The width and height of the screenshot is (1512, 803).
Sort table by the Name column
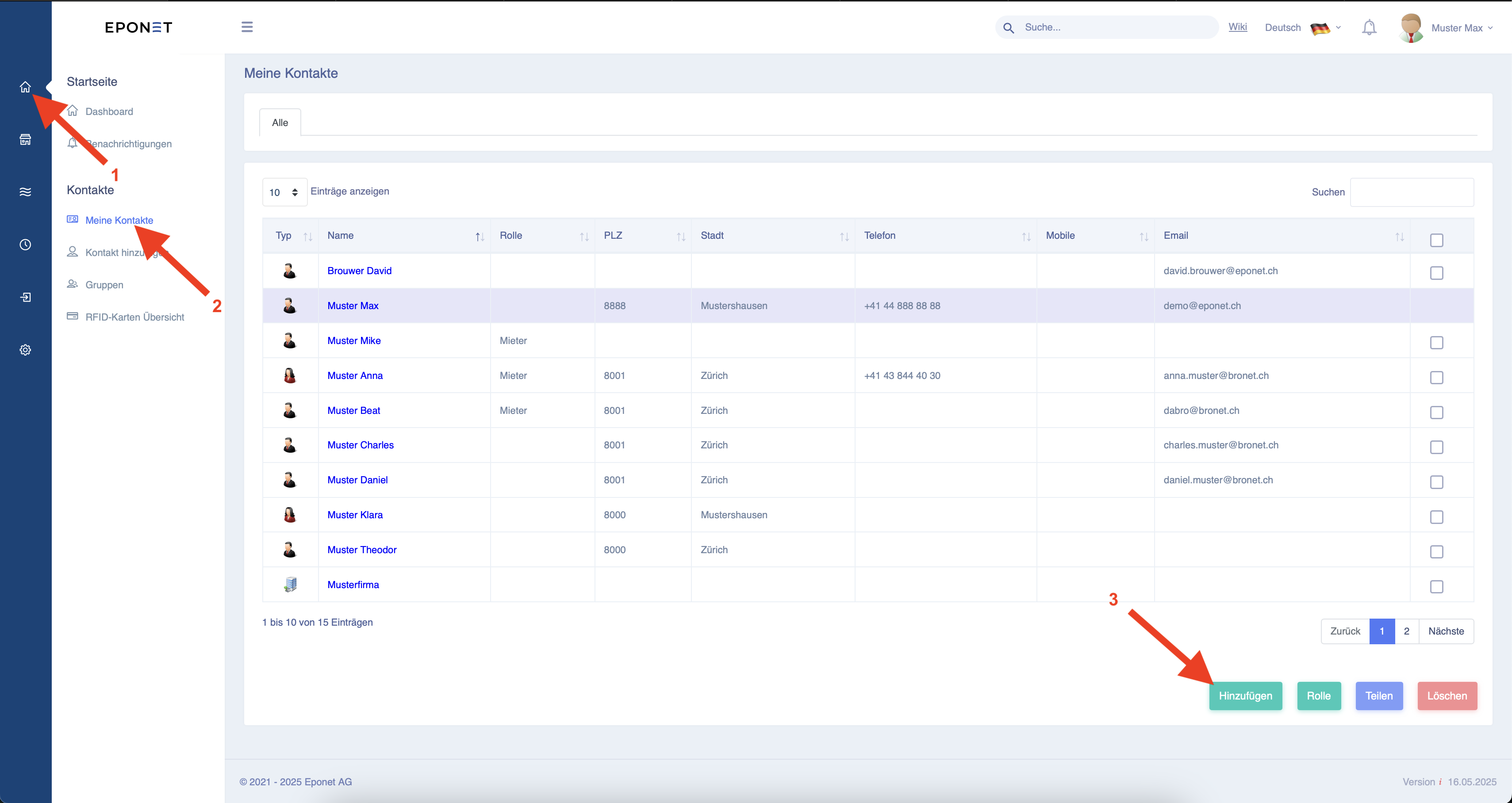coord(404,236)
